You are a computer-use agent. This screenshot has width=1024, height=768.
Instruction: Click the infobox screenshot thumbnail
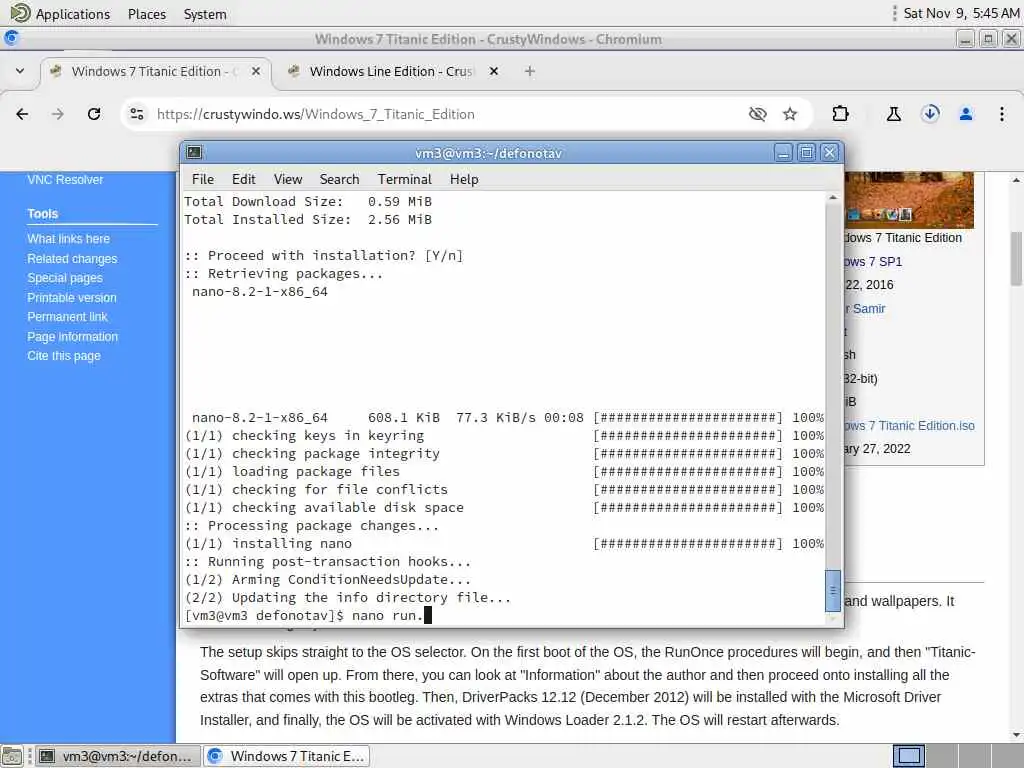tap(909, 199)
